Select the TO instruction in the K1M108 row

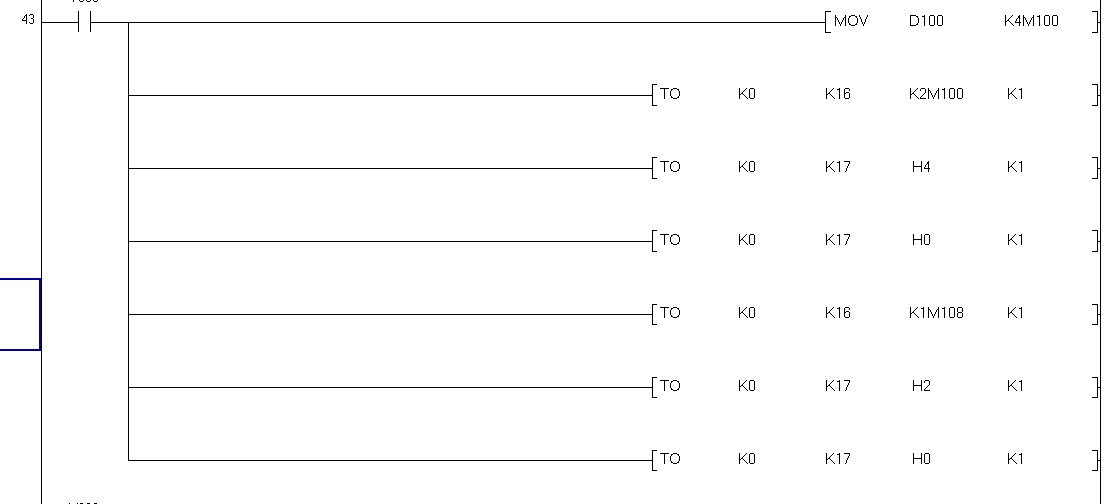pos(670,313)
